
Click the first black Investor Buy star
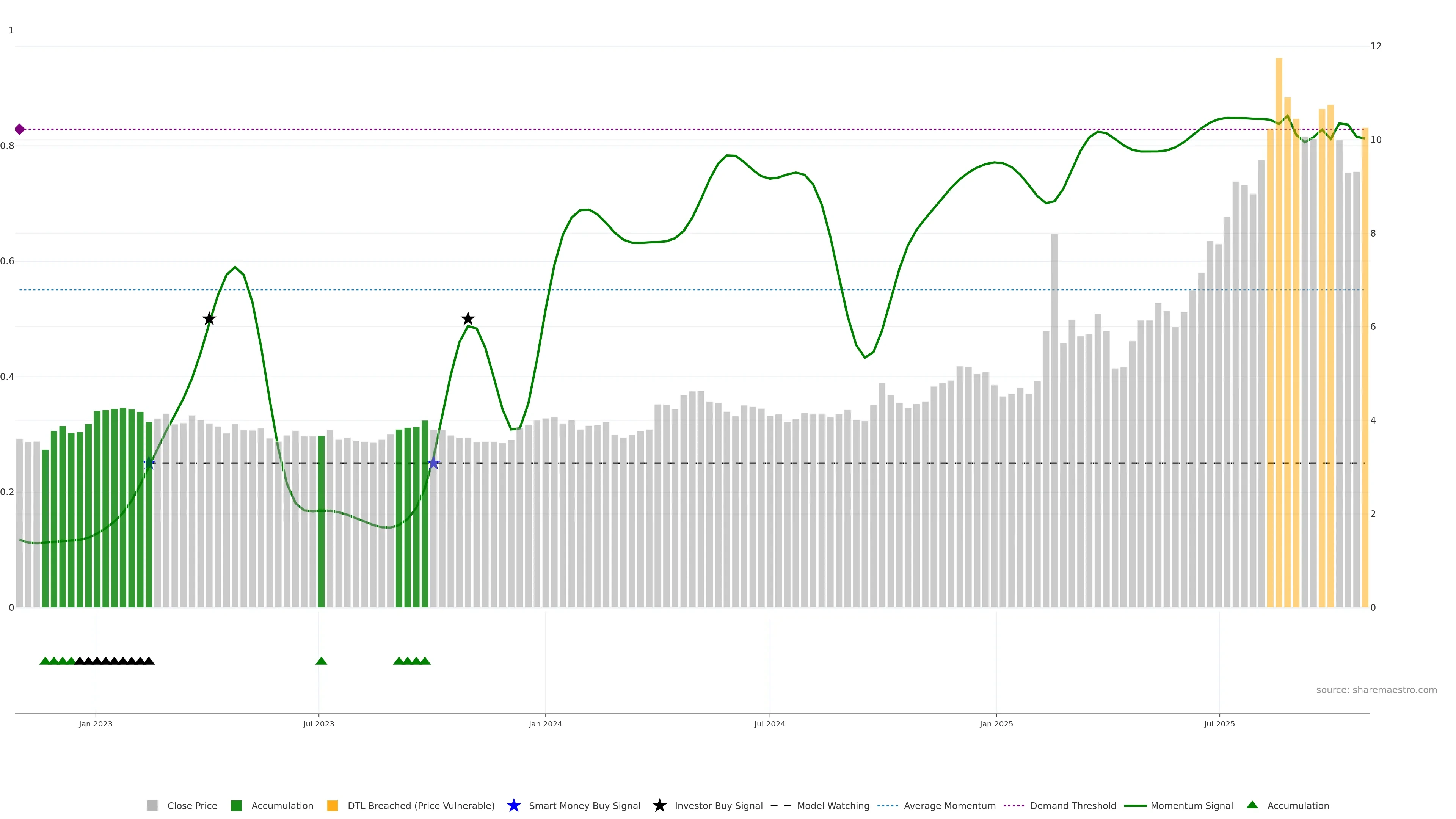pos(209,319)
